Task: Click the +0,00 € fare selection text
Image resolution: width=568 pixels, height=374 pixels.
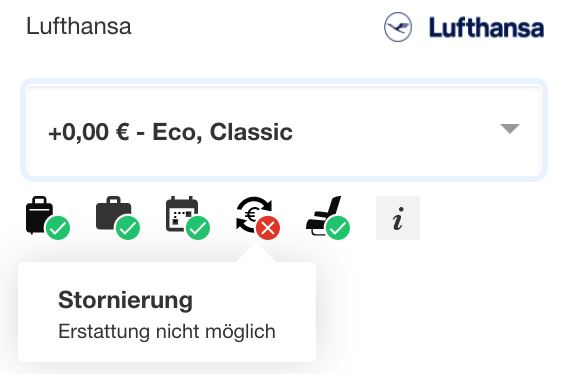Action: click(x=170, y=132)
